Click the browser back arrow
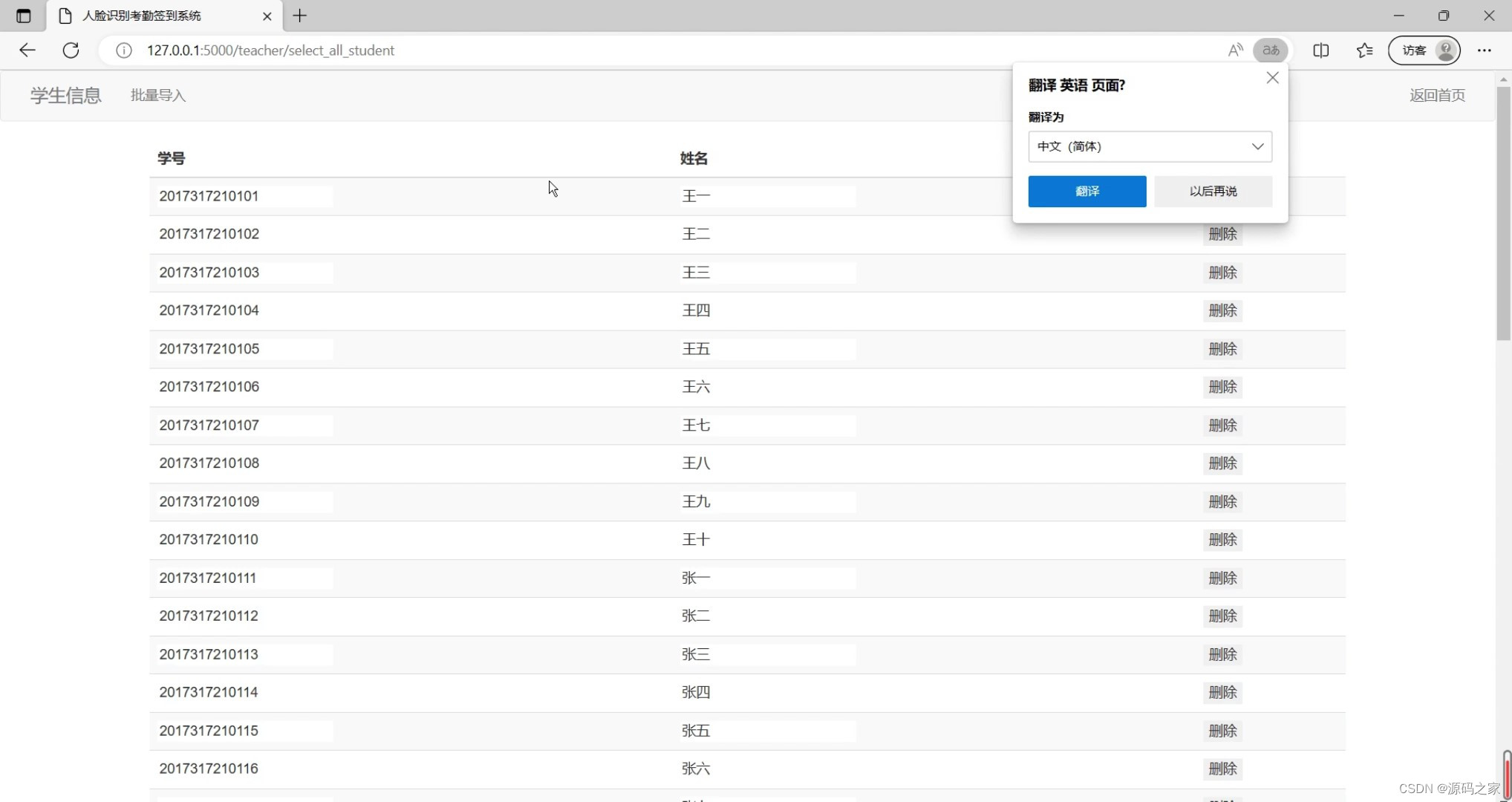This screenshot has height=802, width=1512. pyautogui.click(x=27, y=50)
